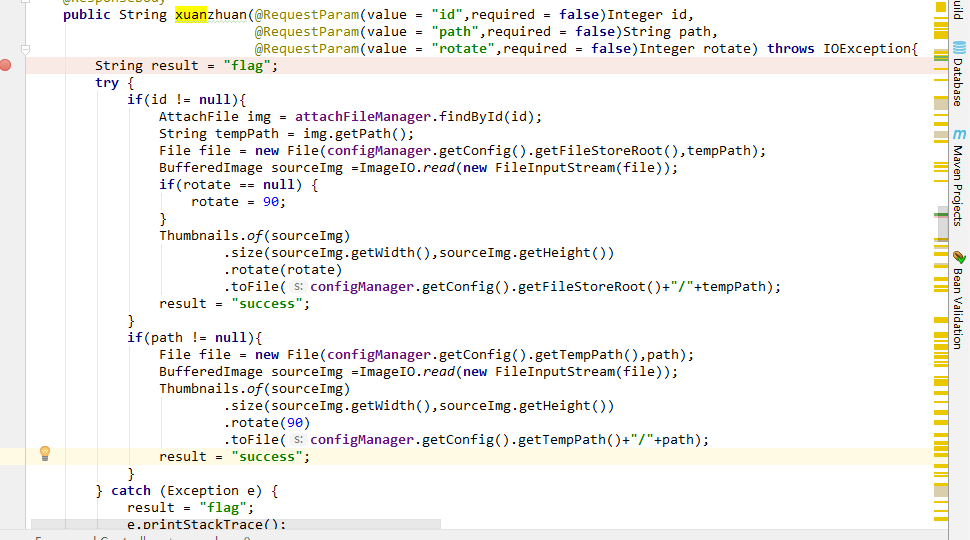Click the yellow inspection status square atop error stripe
This screenshot has height=540, width=970.
click(940, 7)
